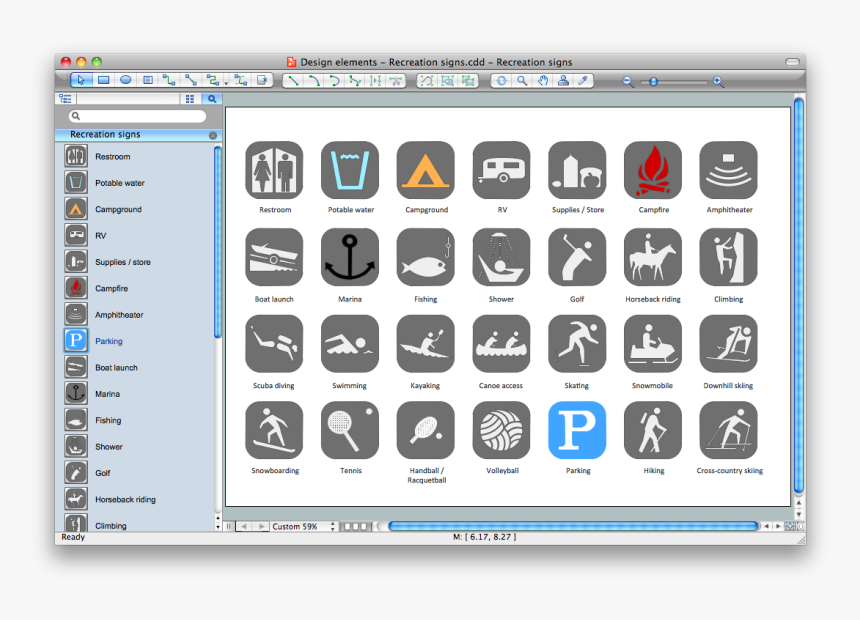Image resolution: width=860 pixels, height=620 pixels.
Task: Select the arrow selection tool
Action: tap(81, 81)
